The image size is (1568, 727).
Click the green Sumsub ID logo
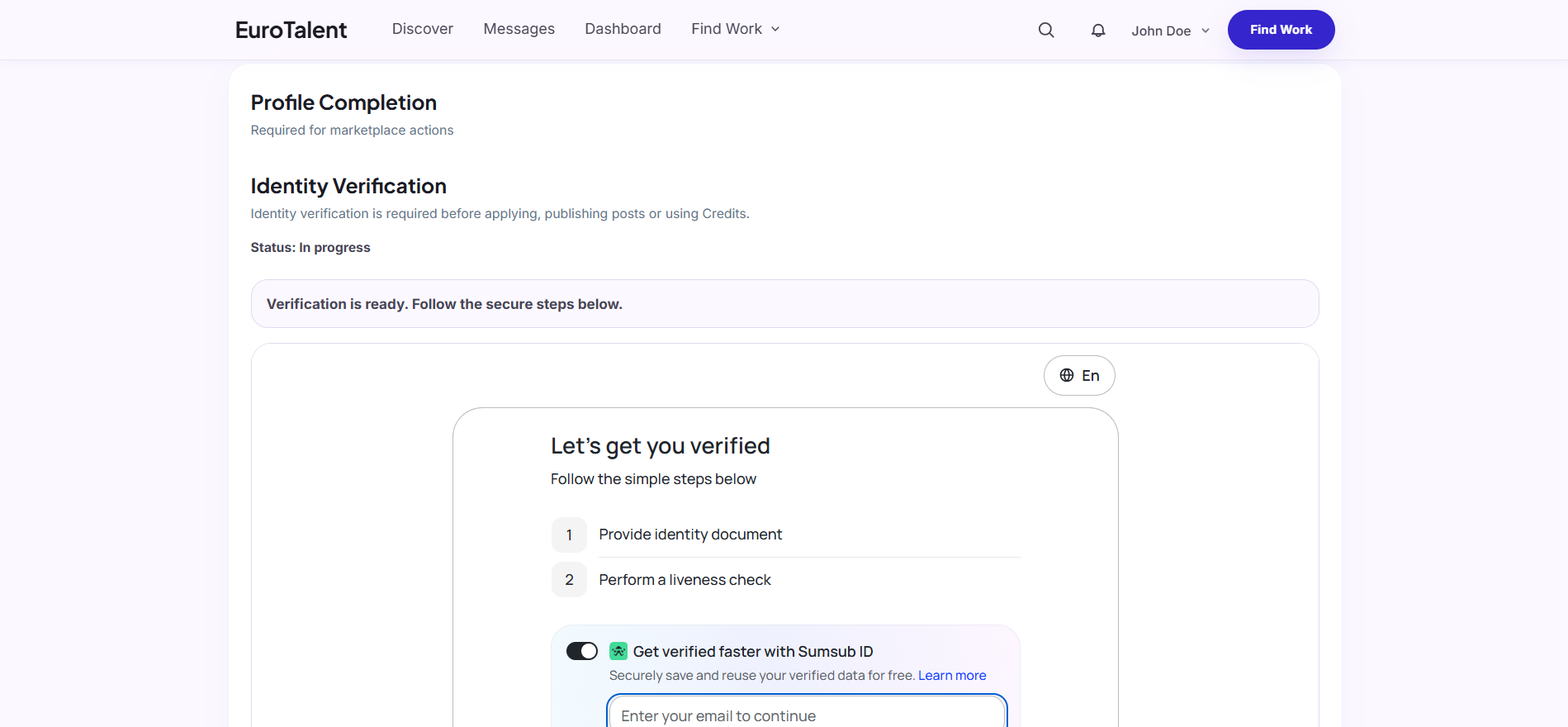click(x=618, y=651)
